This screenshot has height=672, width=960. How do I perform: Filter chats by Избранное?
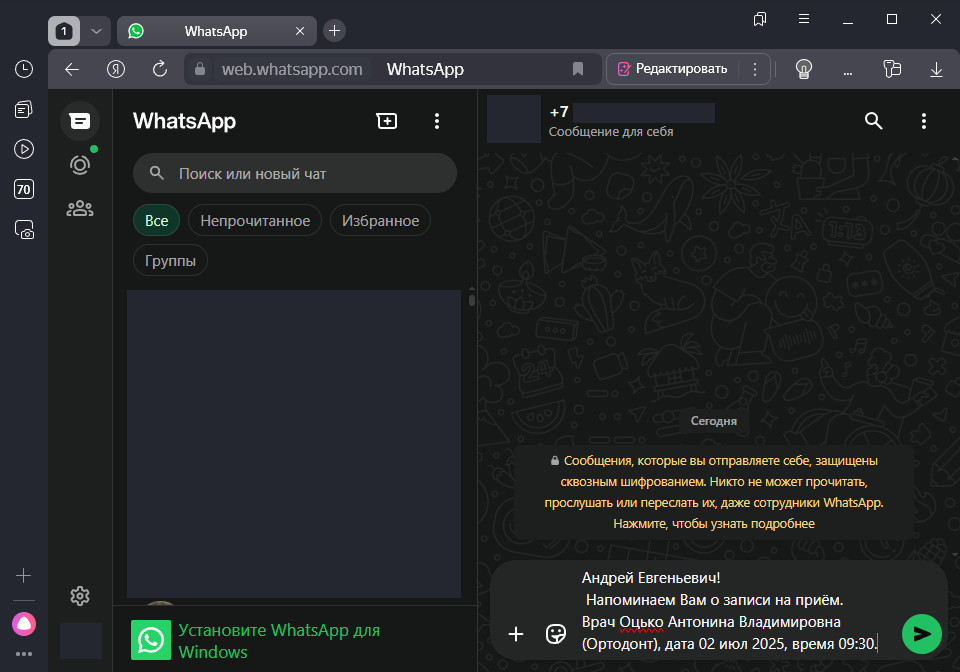click(380, 221)
